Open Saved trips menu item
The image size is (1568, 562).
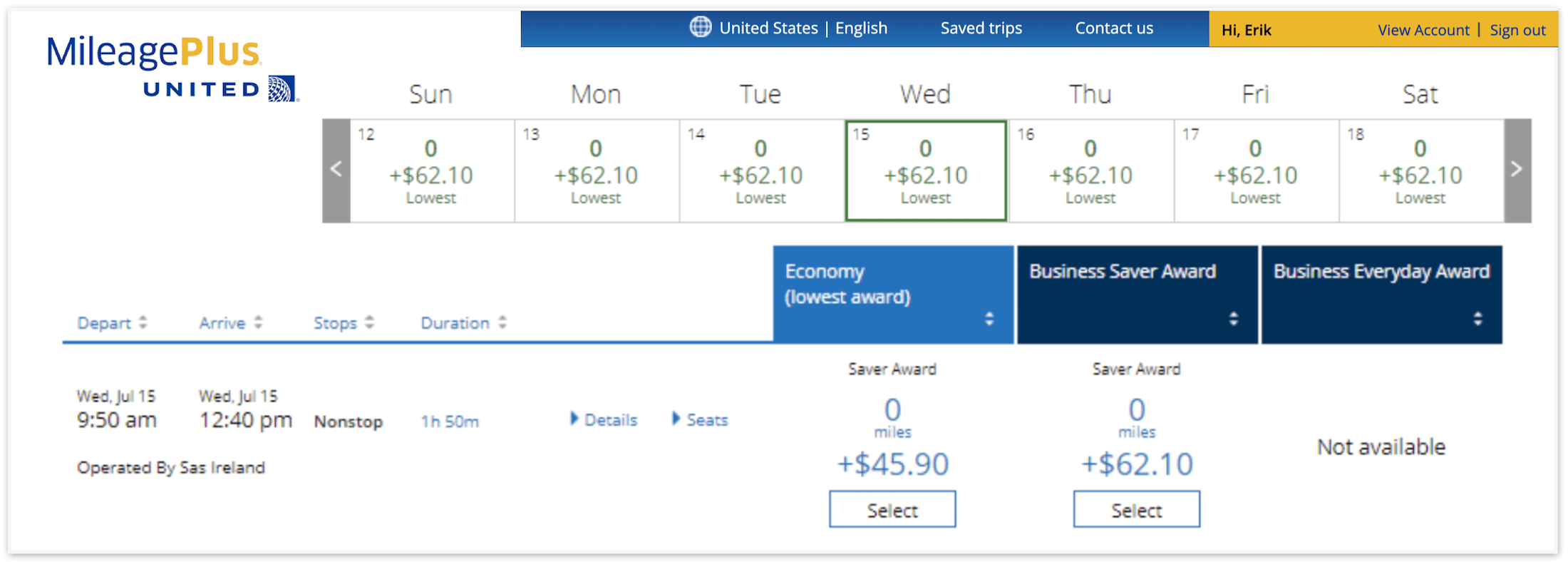(x=981, y=28)
